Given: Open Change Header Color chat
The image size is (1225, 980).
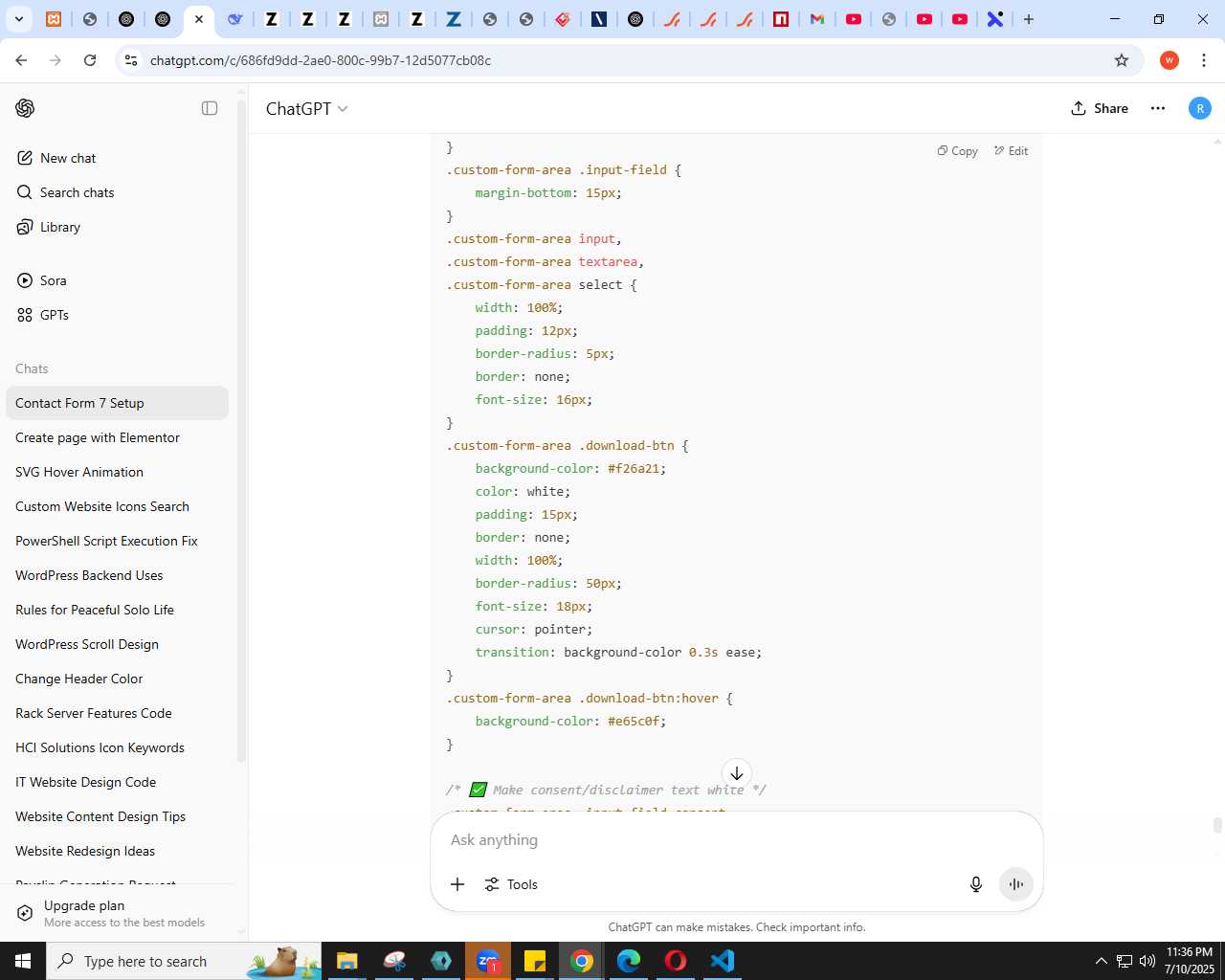Looking at the screenshot, I should point(117,679).
